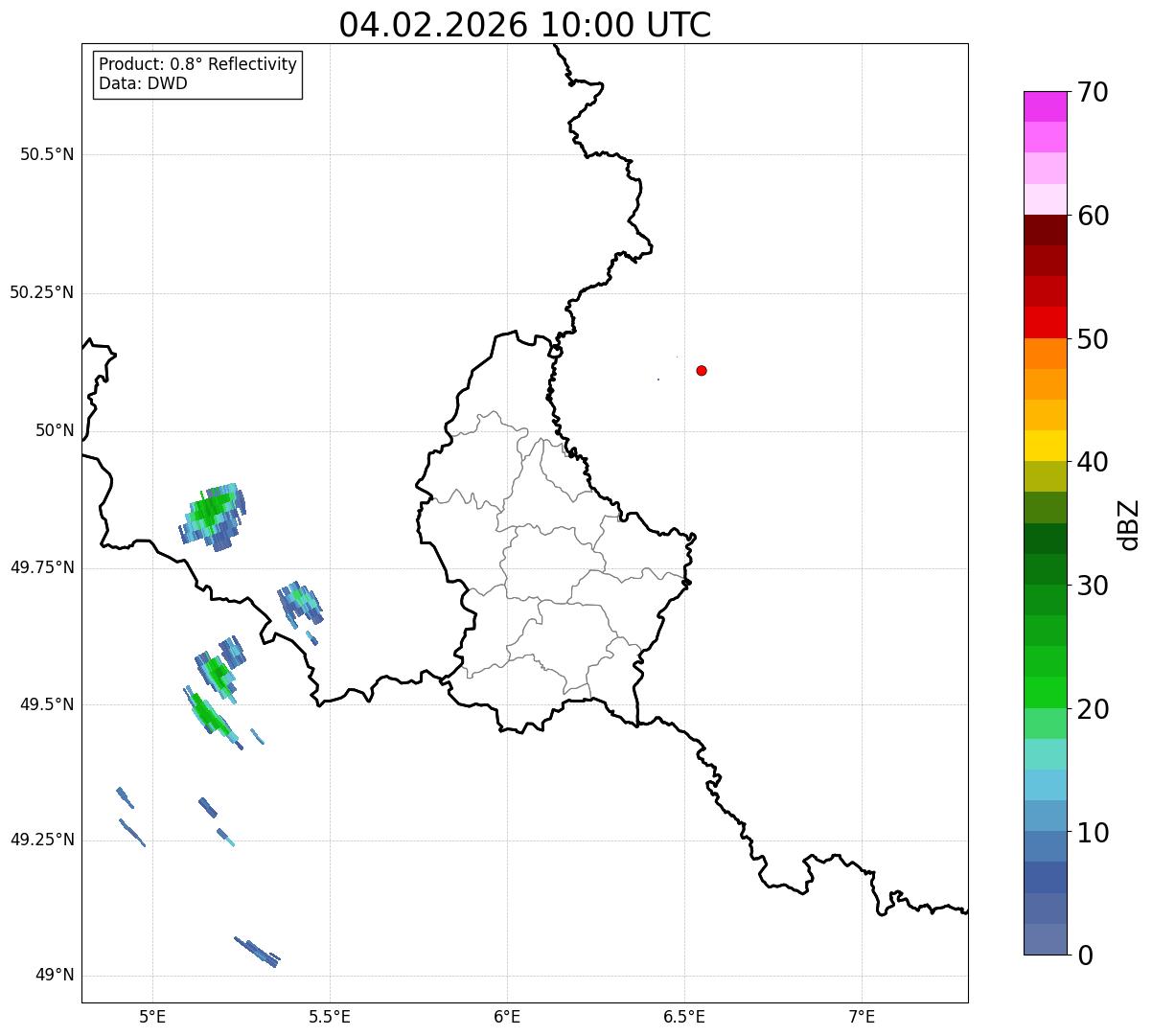Click the colorbar tick label 60
This screenshot has width=1152, height=1036.
1093,216
